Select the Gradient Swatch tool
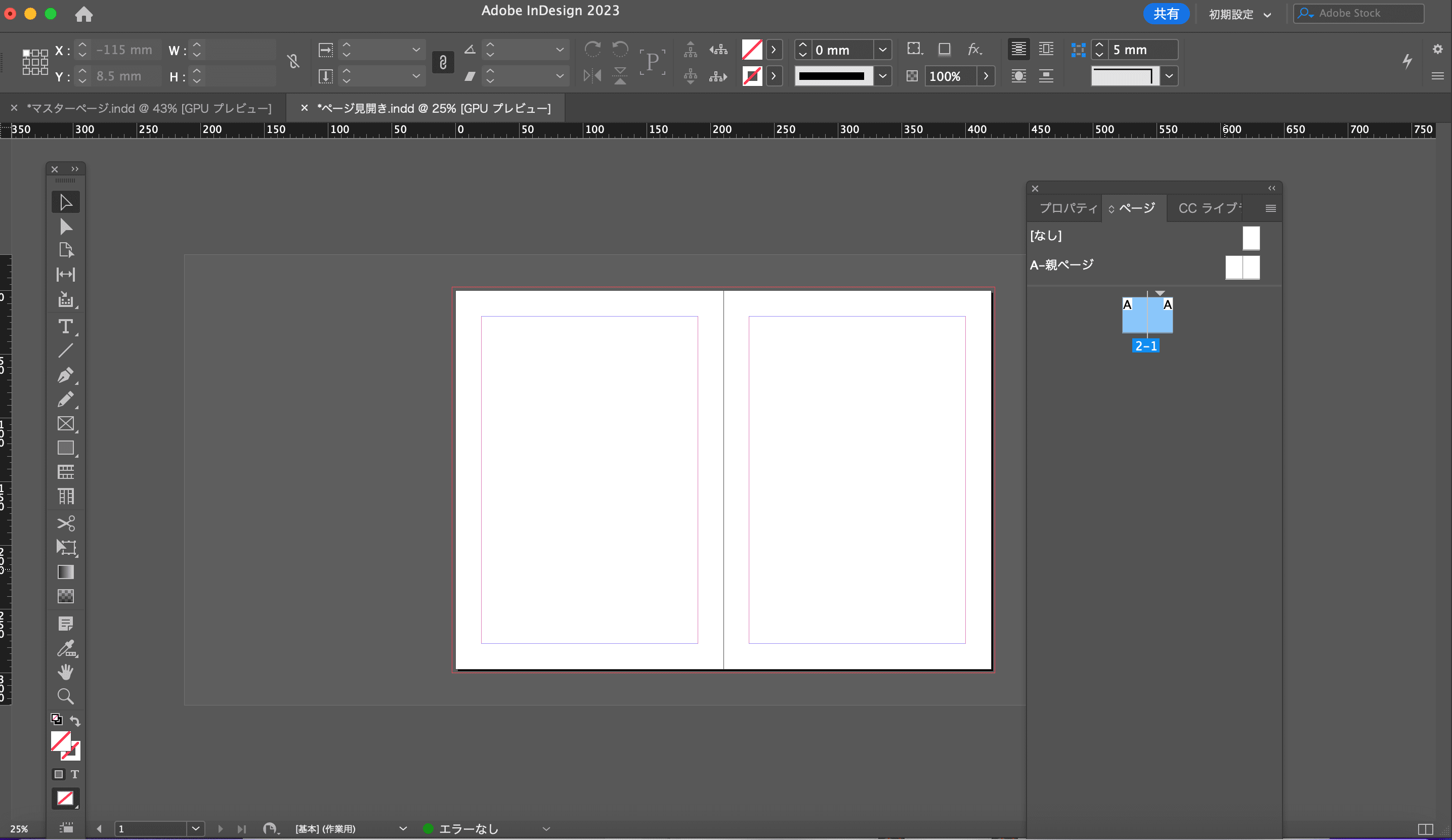 pyautogui.click(x=66, y=571)
